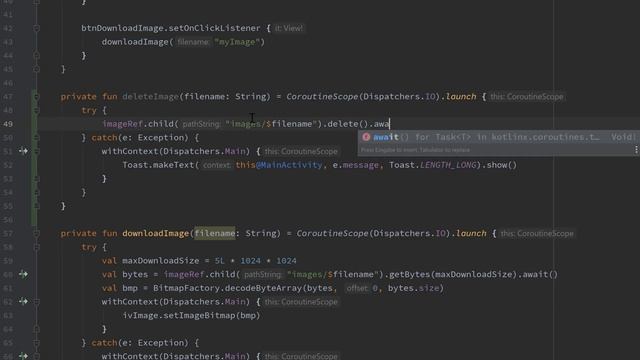This screenshot has width=640, height=360.
Task: Collapse the catch block on line 65
Action: (36, 343)
